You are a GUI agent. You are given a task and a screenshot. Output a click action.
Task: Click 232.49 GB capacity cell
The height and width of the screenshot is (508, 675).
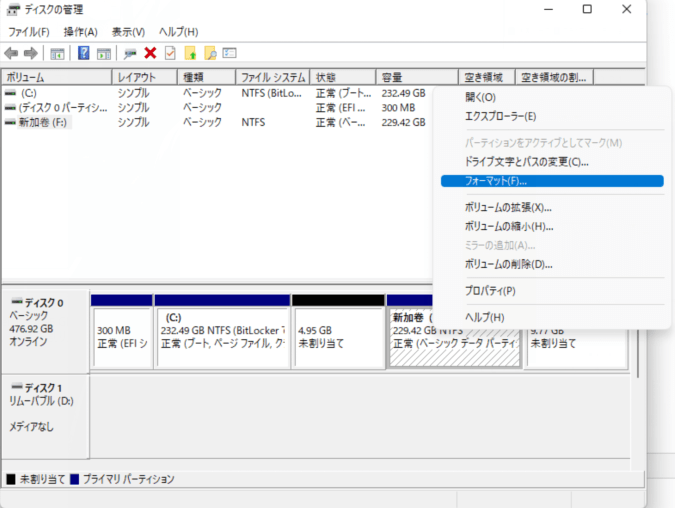(403, 93)
